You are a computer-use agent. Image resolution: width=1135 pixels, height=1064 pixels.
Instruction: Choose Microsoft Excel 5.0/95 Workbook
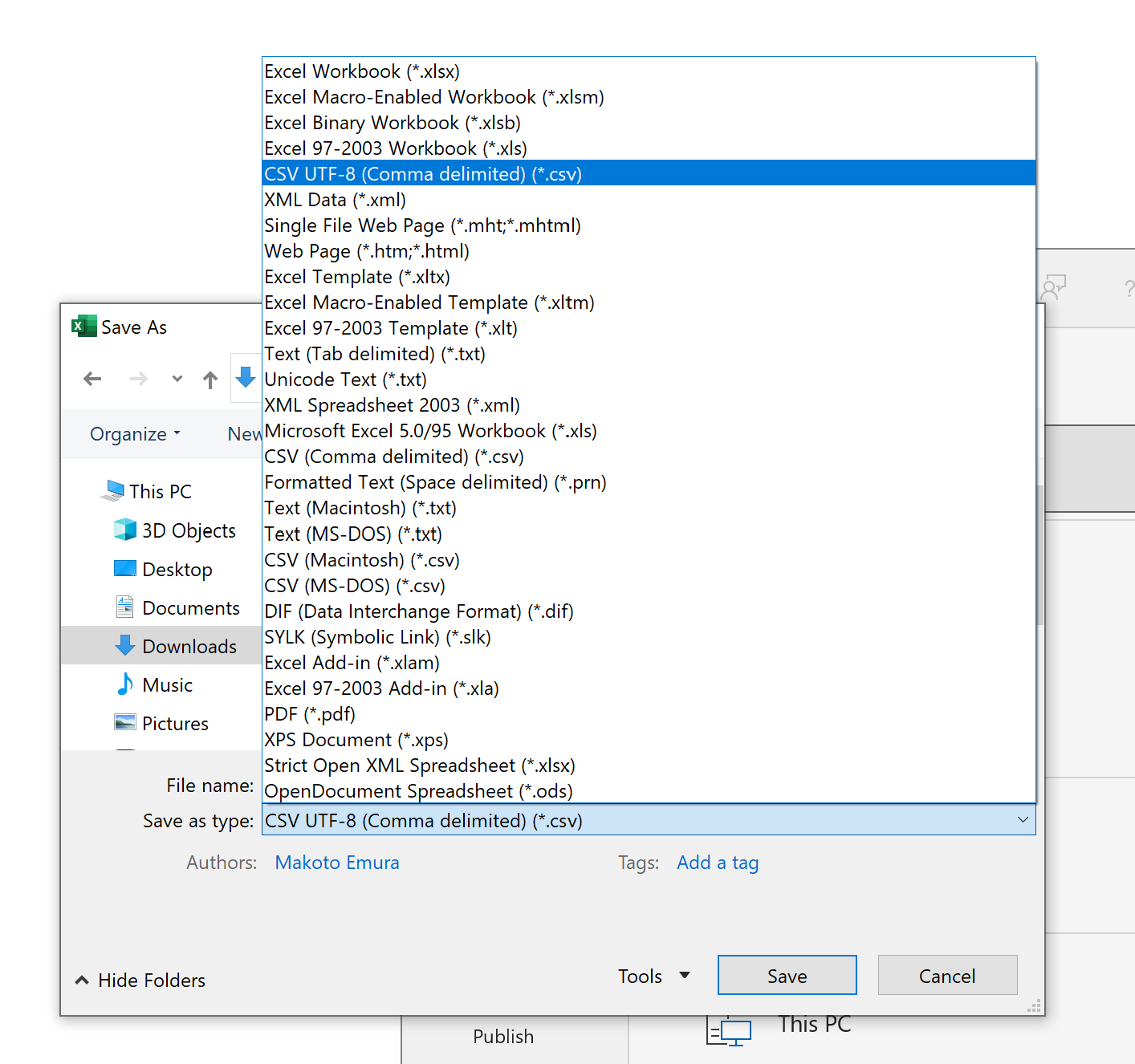coord(649,431)
